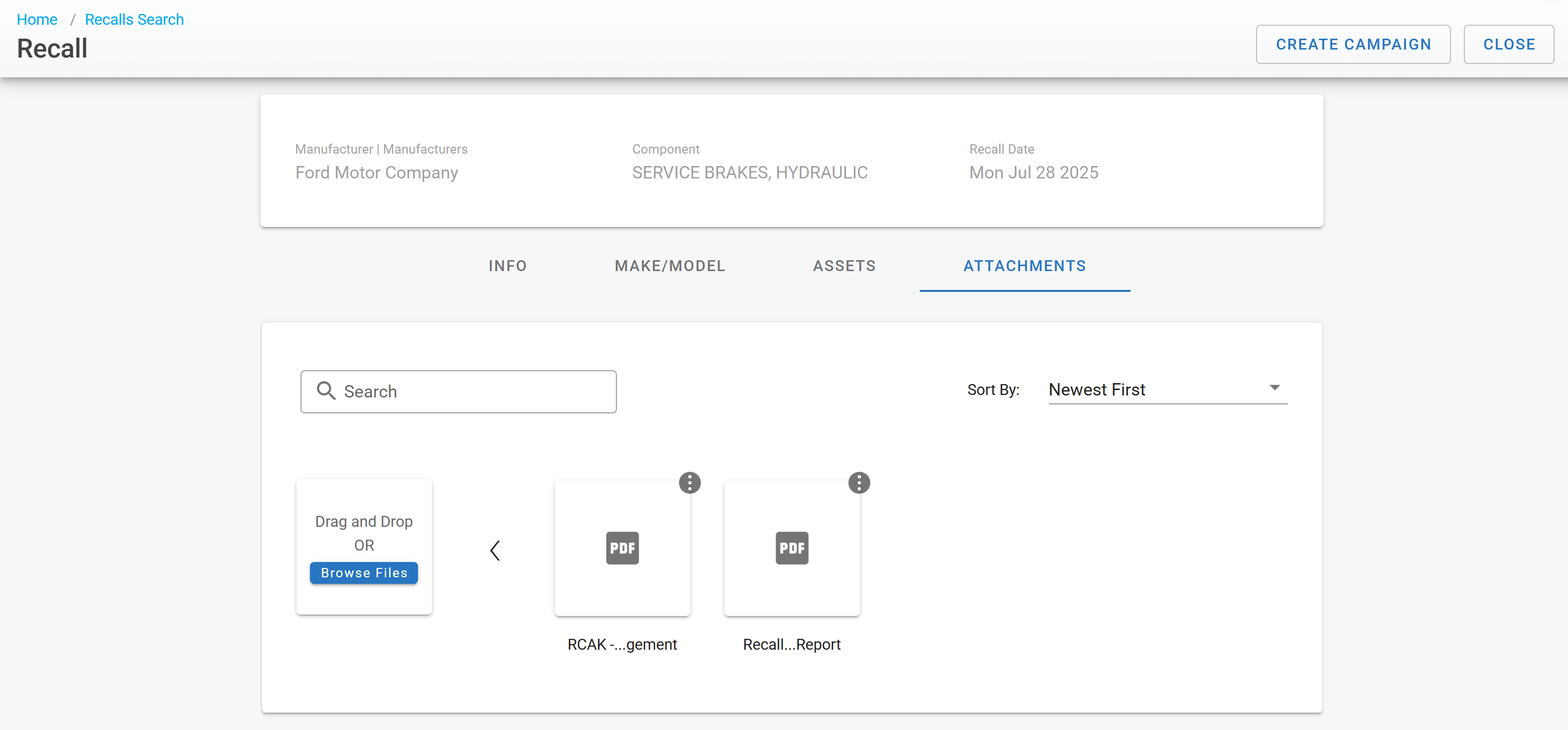Click the PDF icon of Recall Report
This screenshot has width=1568, height=730.
click(x=791, y=548)
